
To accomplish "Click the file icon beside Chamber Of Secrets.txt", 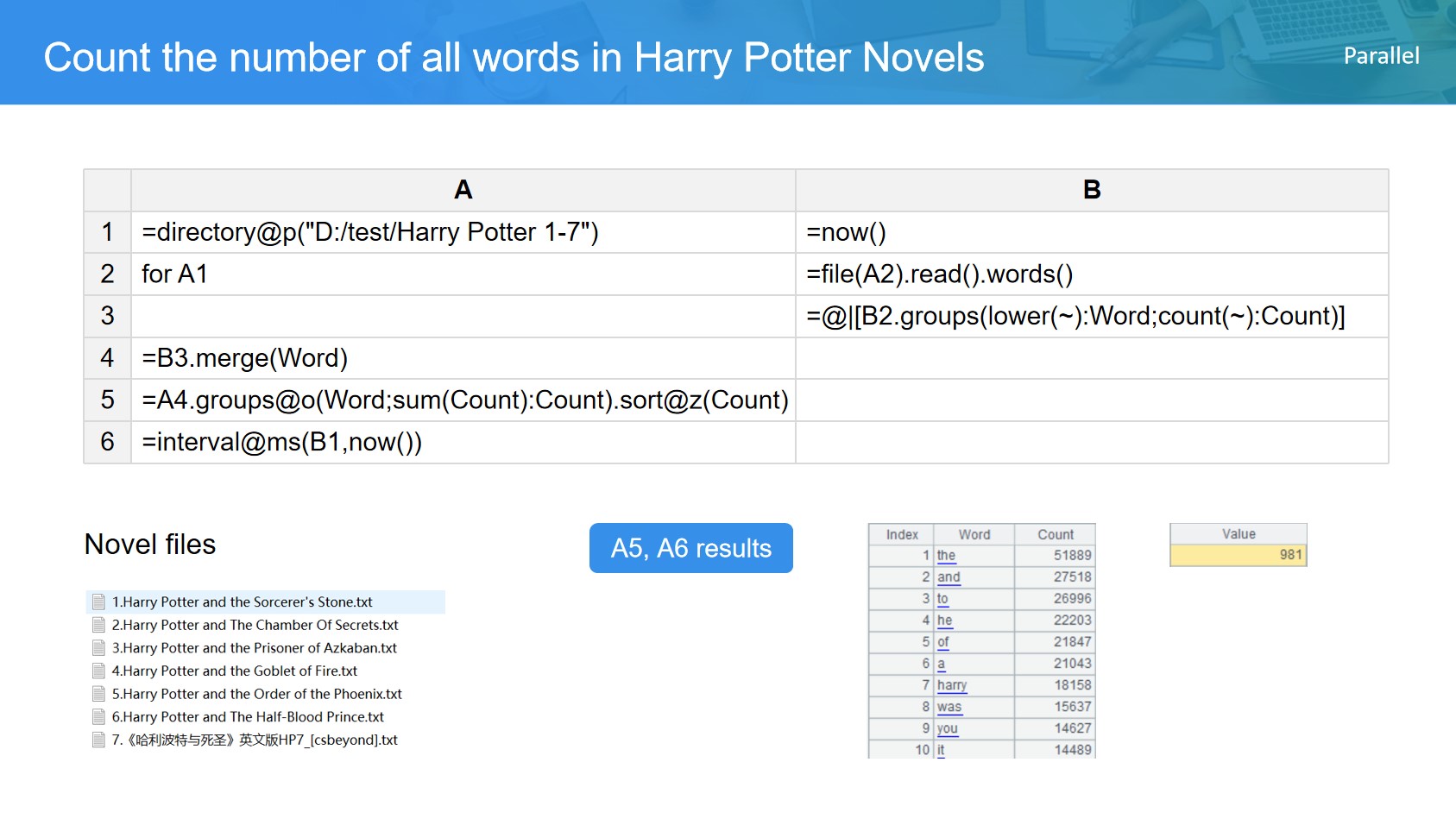I will point(98,625).
